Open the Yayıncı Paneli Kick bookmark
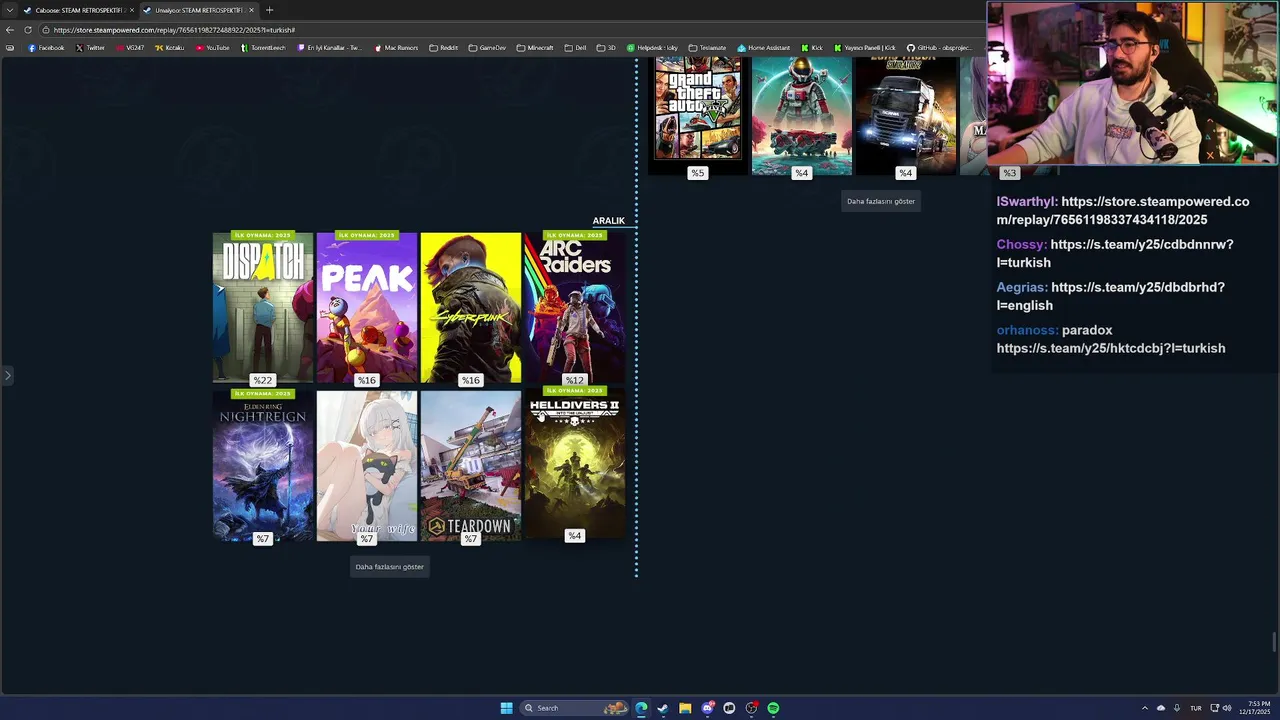The height and width of the screenshot is (720, 1280). 865,48
